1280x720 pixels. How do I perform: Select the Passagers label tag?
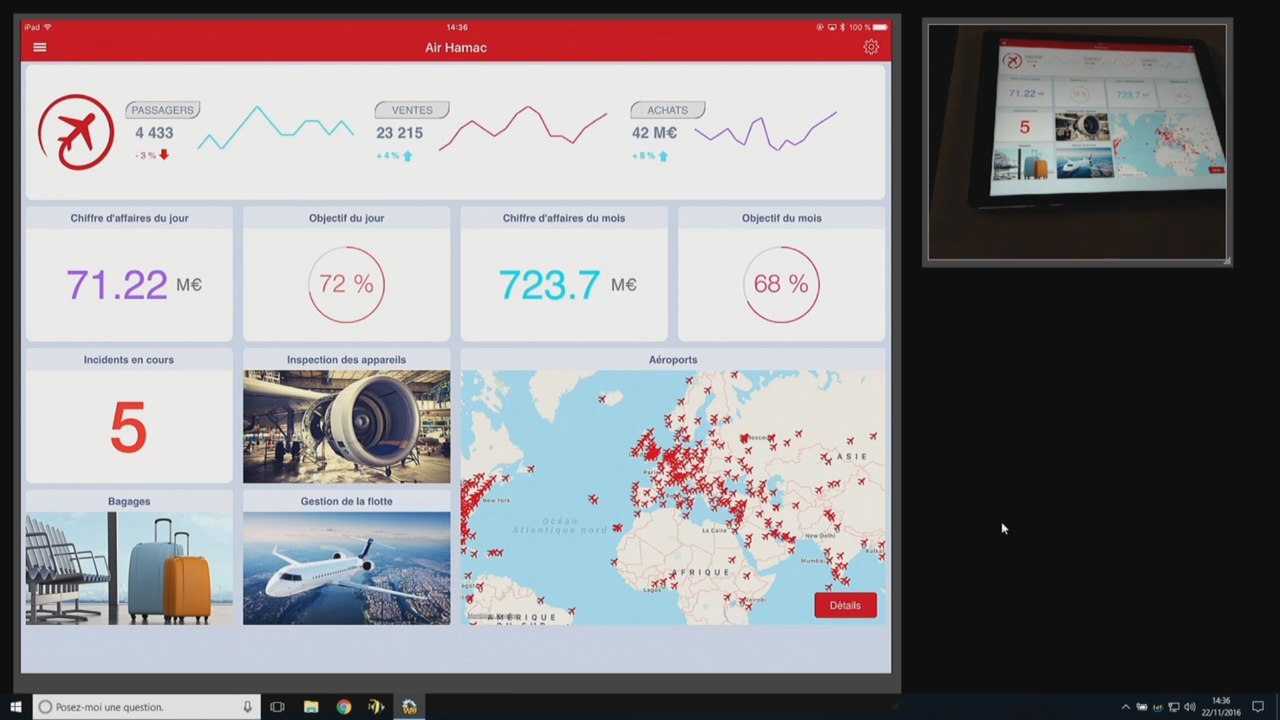pos(163,110)
